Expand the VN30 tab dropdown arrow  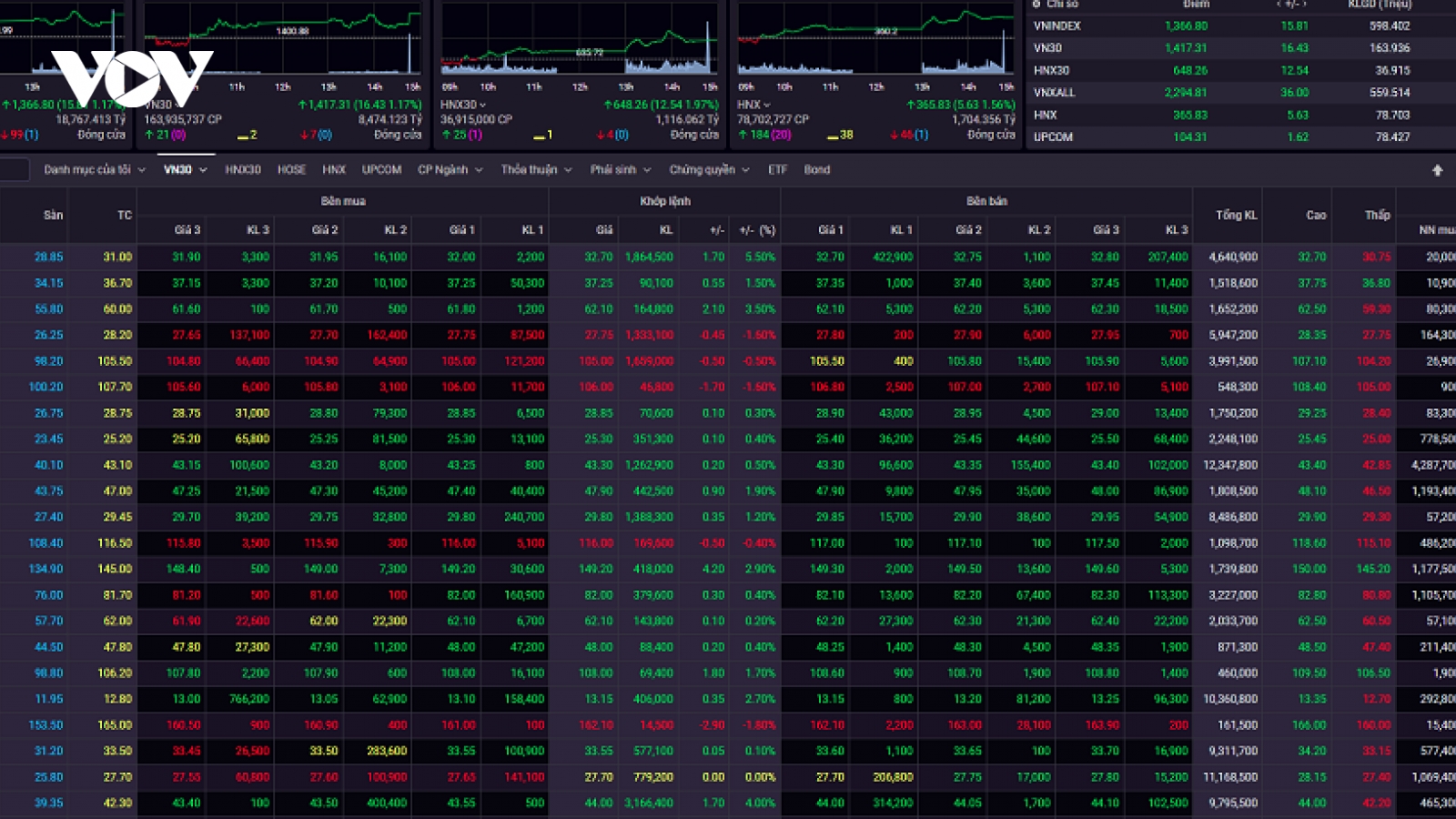[204, 170]
